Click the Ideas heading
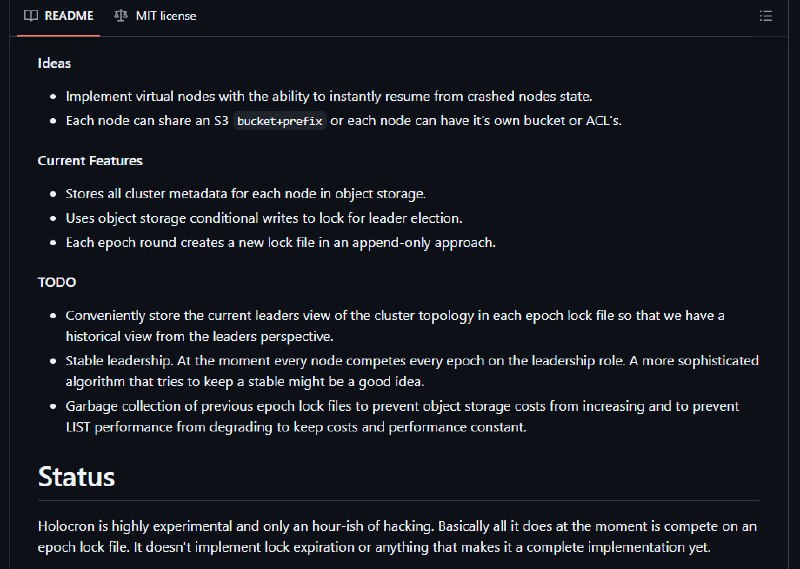Screen dimensions: 800x569 (x=54, y=63)
